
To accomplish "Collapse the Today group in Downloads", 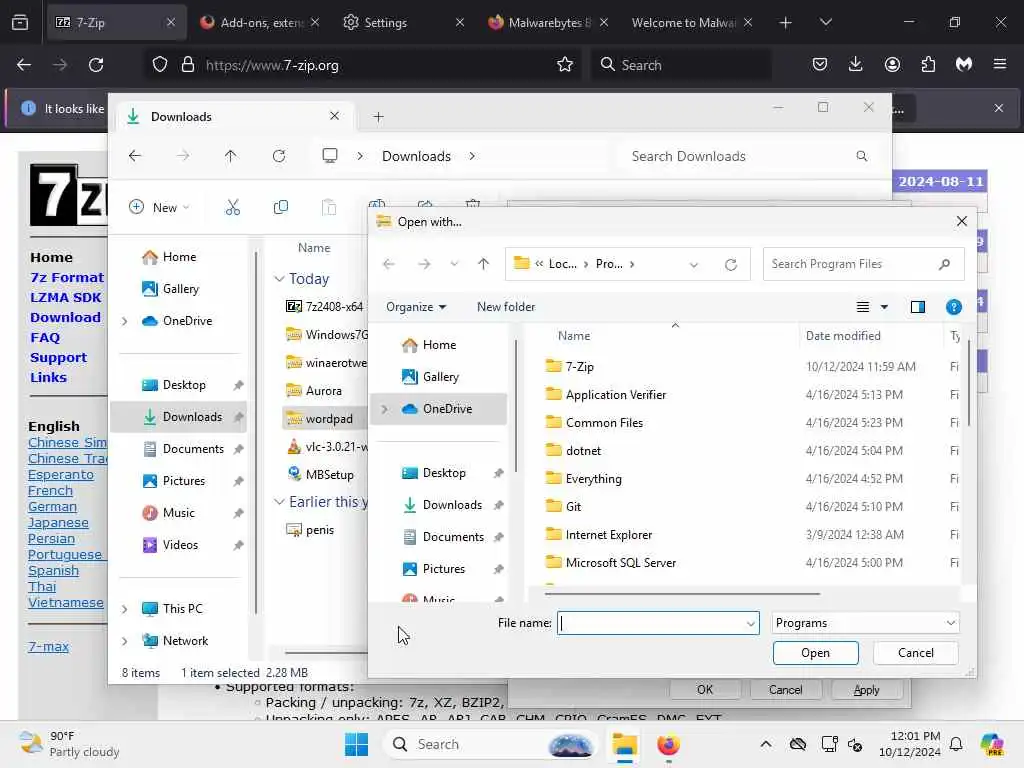I will (x=279, y=279).
